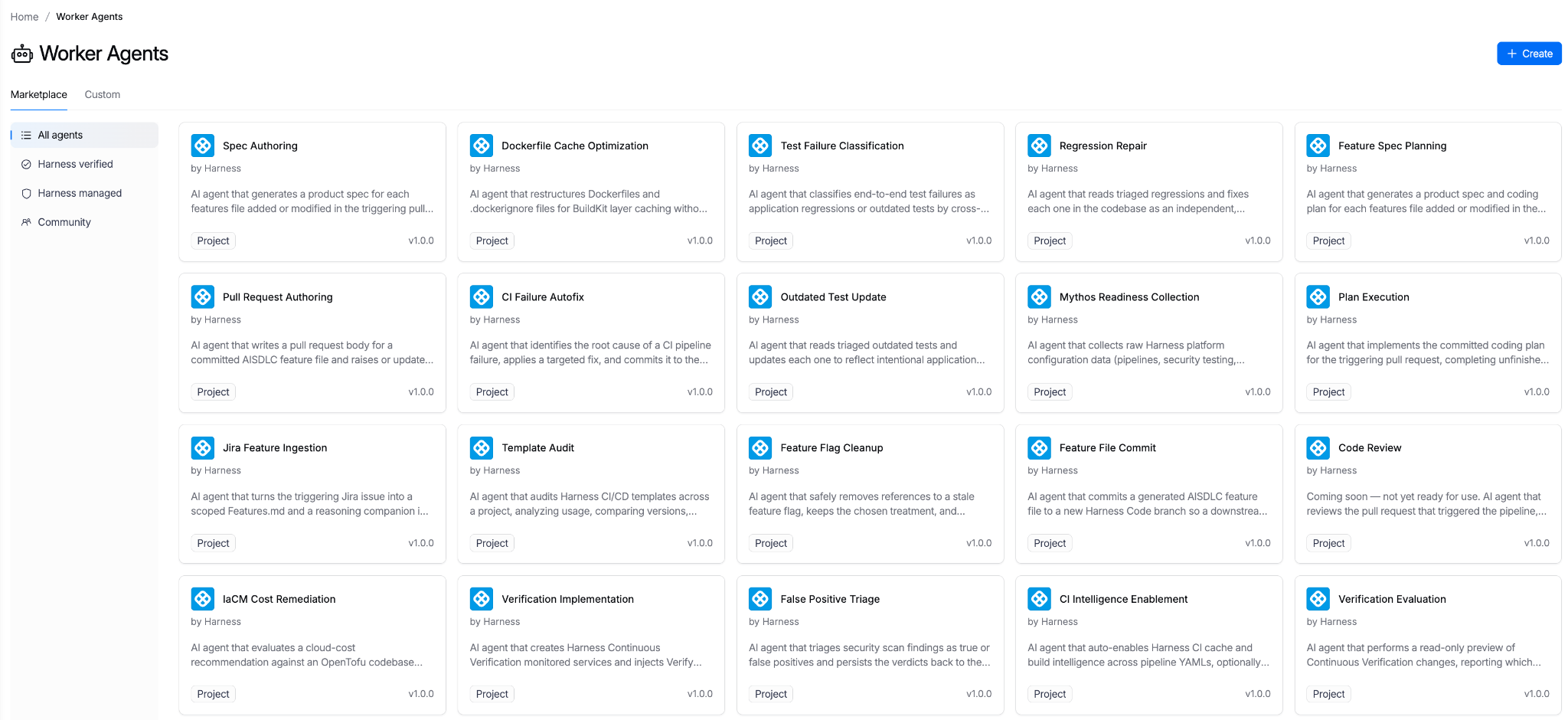This screenshot has width=1568, height=720.
Task: Click the Verification Implementation description text
Action: 586,655
